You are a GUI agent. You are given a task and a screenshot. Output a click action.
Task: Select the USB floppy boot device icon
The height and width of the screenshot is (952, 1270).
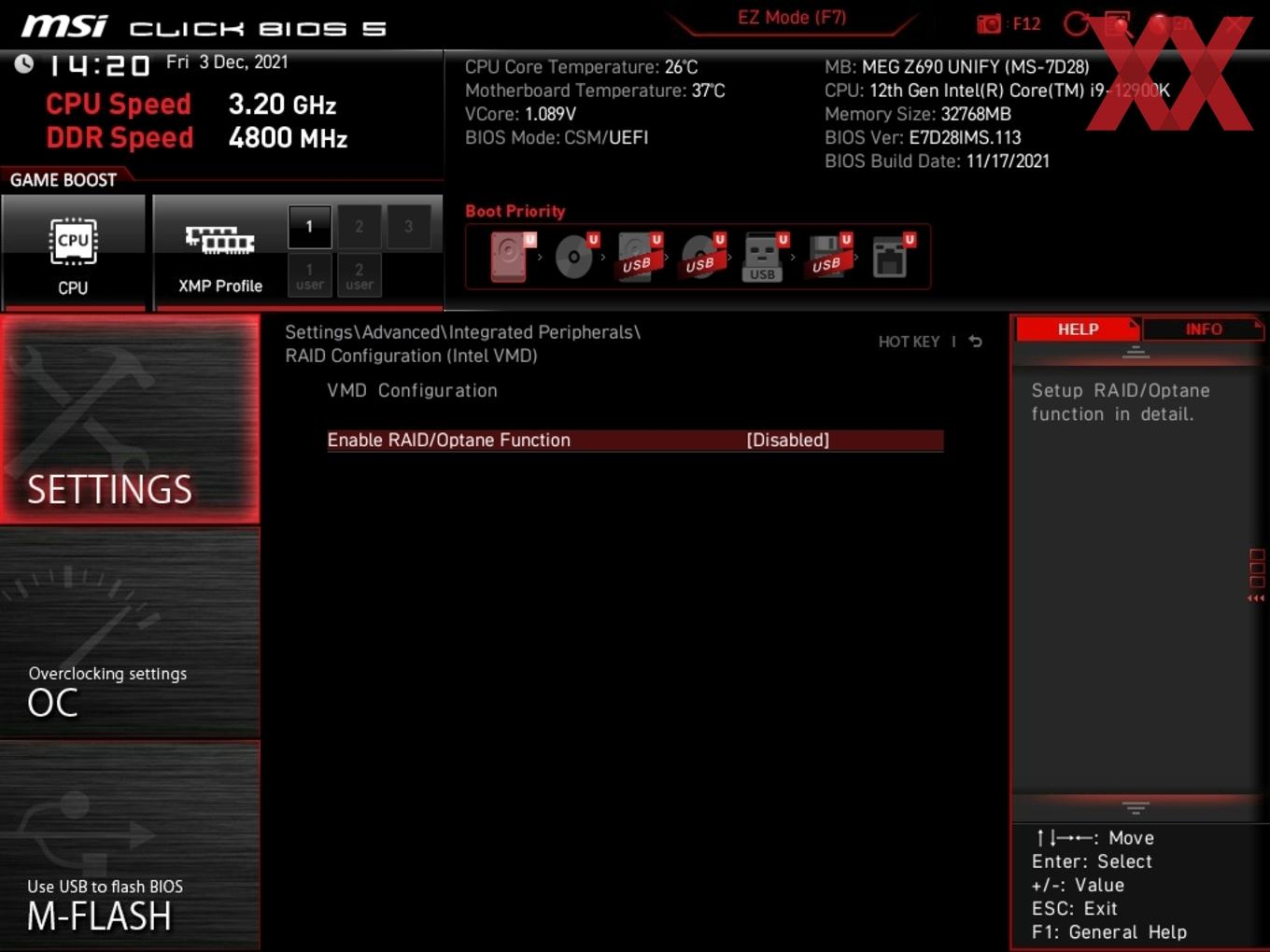[x=828, y=257]
